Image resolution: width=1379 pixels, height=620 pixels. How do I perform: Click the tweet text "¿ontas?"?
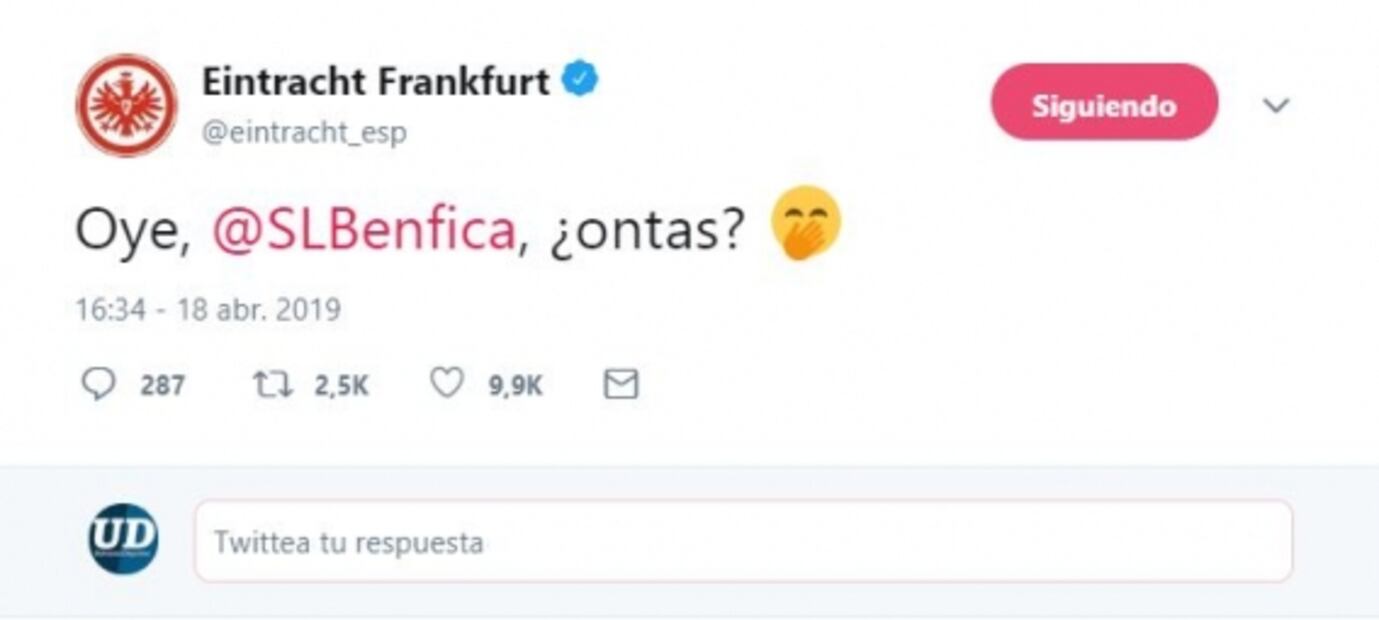point(646,231)
